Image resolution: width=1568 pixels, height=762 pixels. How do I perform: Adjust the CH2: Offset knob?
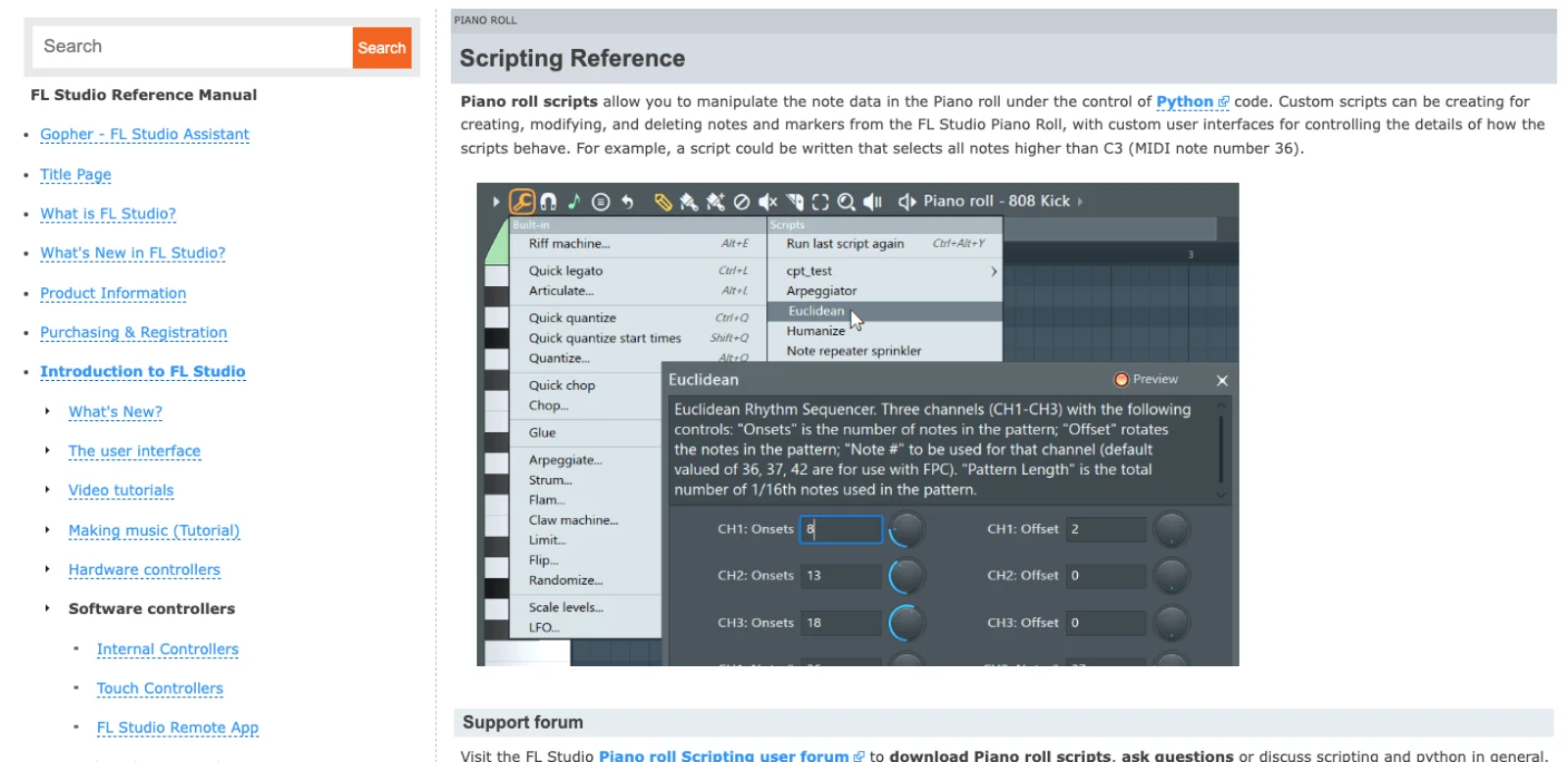1171,576
